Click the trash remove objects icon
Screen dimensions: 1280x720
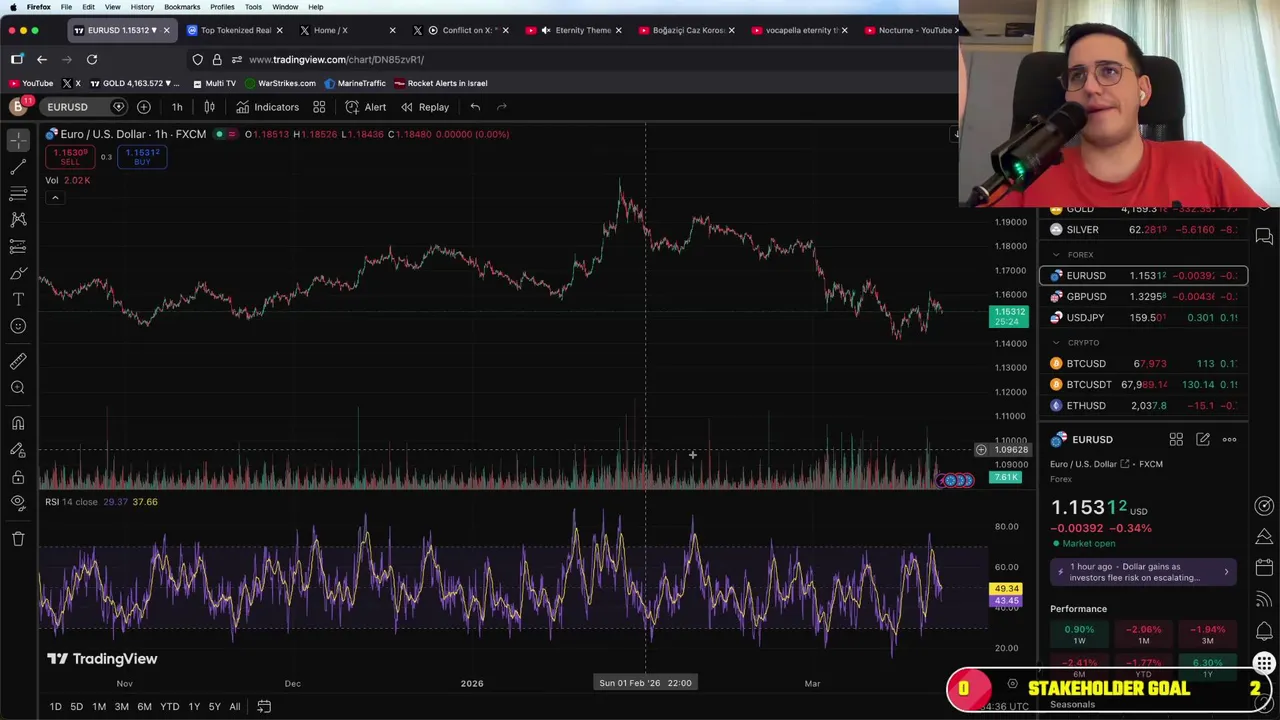coord(18,539)
